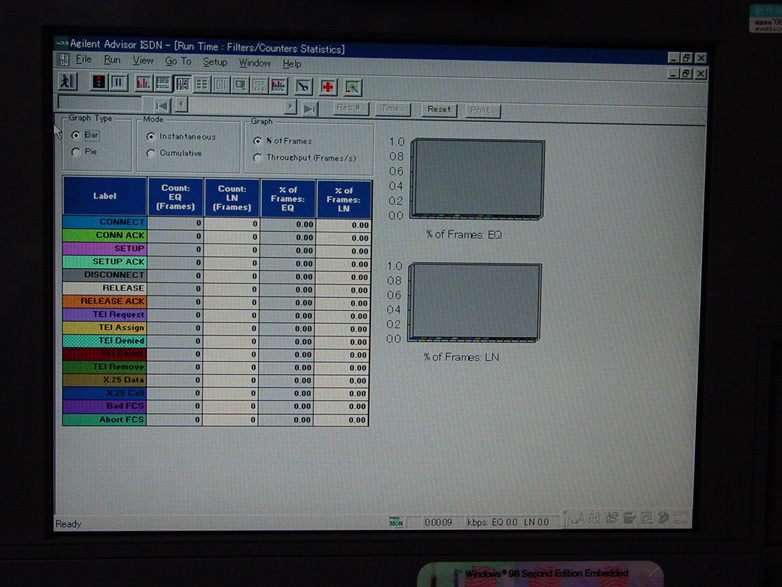Click the IME help question-mark icon
This screenshot has width=782, height=587.
[663, 518]
